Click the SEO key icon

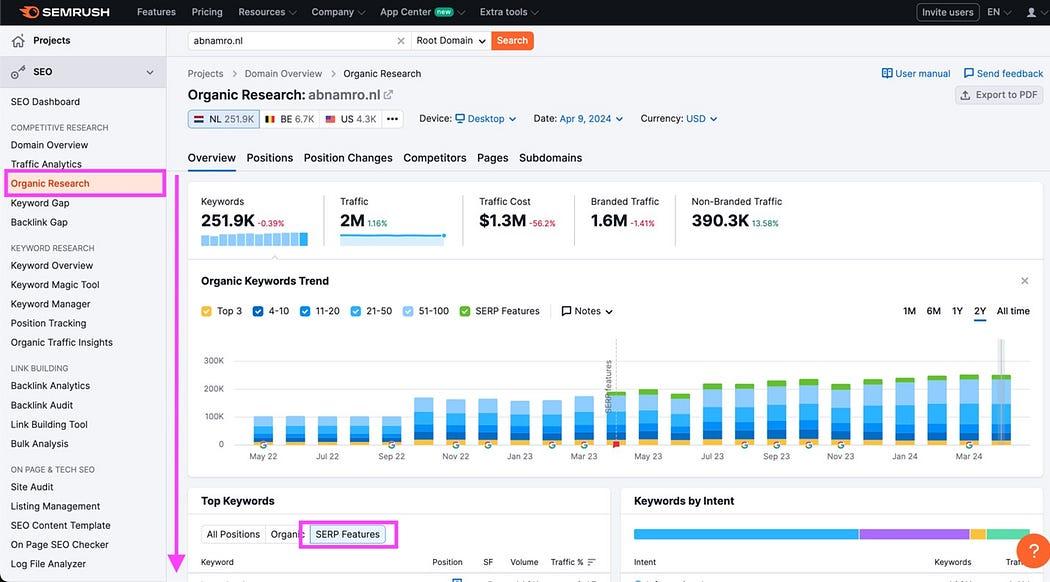pos(18,72)
